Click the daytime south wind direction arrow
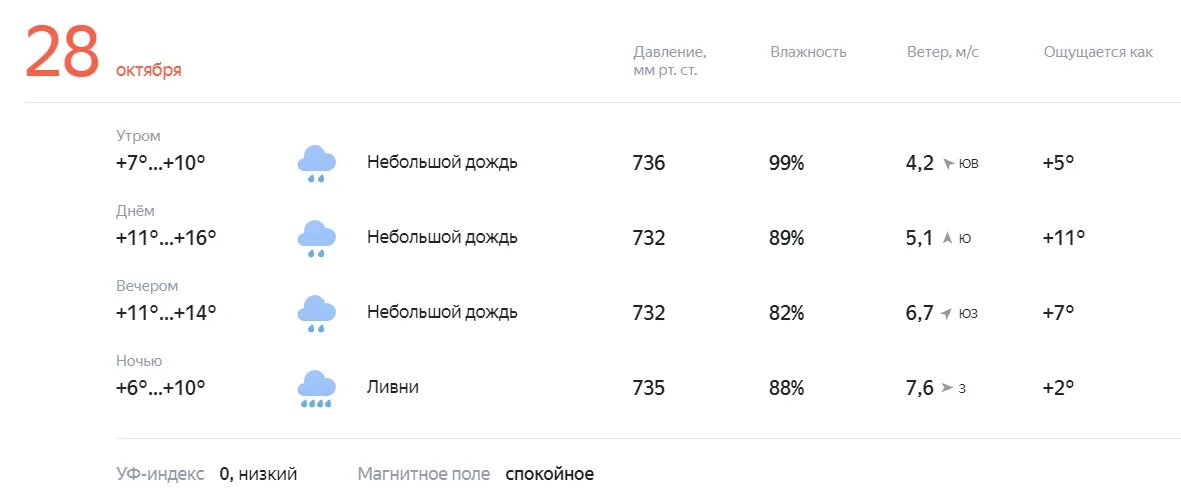The image size is (1181, 496). [948, 238]
